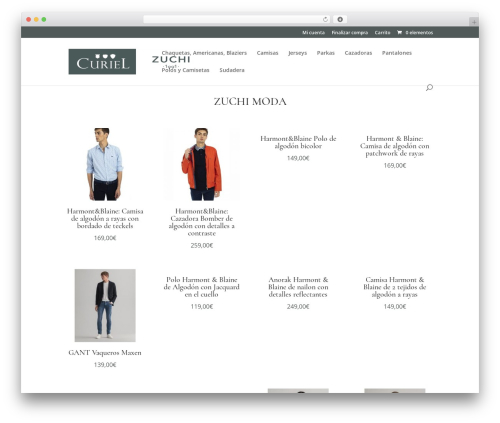
Task: Click the 119,00€ price
Action: pyautogui.click(x=202, y=306)
